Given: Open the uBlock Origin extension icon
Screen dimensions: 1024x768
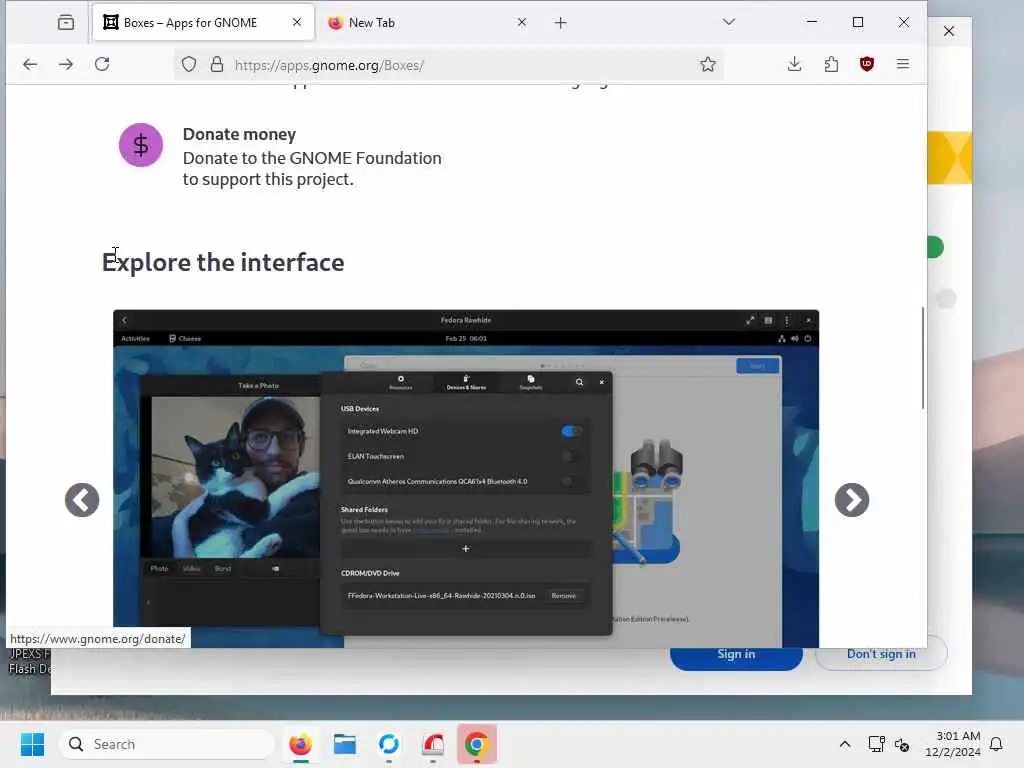Looking at the screenshot, I should (867, 64).
